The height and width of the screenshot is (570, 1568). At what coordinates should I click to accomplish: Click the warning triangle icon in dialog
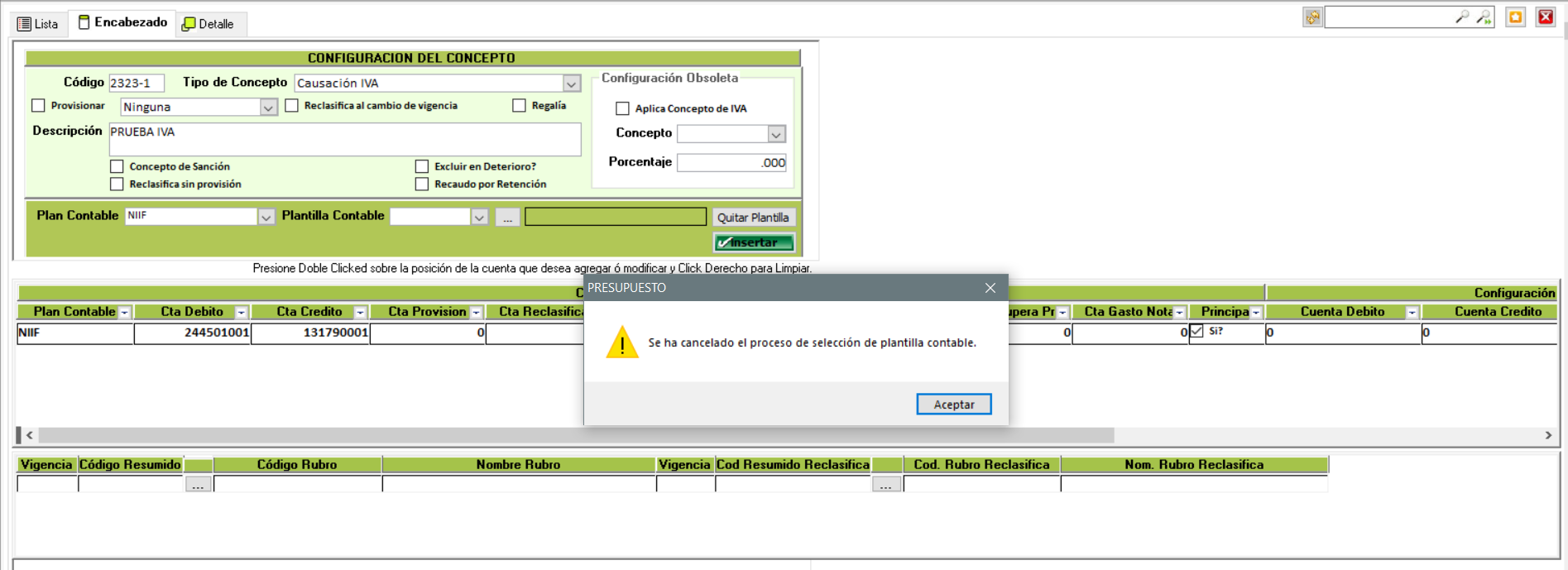pos(622,342)
